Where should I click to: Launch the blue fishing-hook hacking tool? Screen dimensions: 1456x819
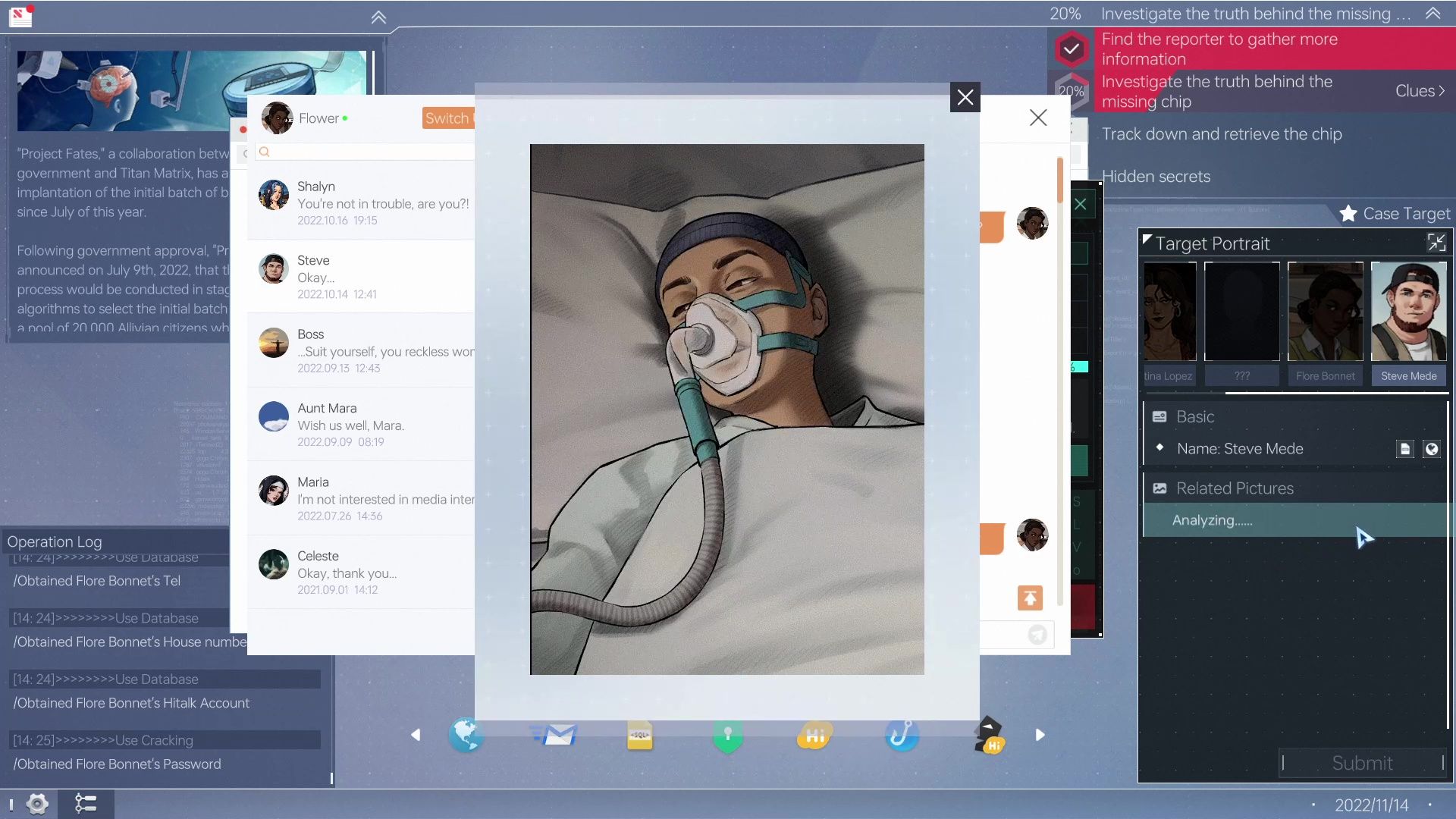pyautogui.click(x=901, y=735)
